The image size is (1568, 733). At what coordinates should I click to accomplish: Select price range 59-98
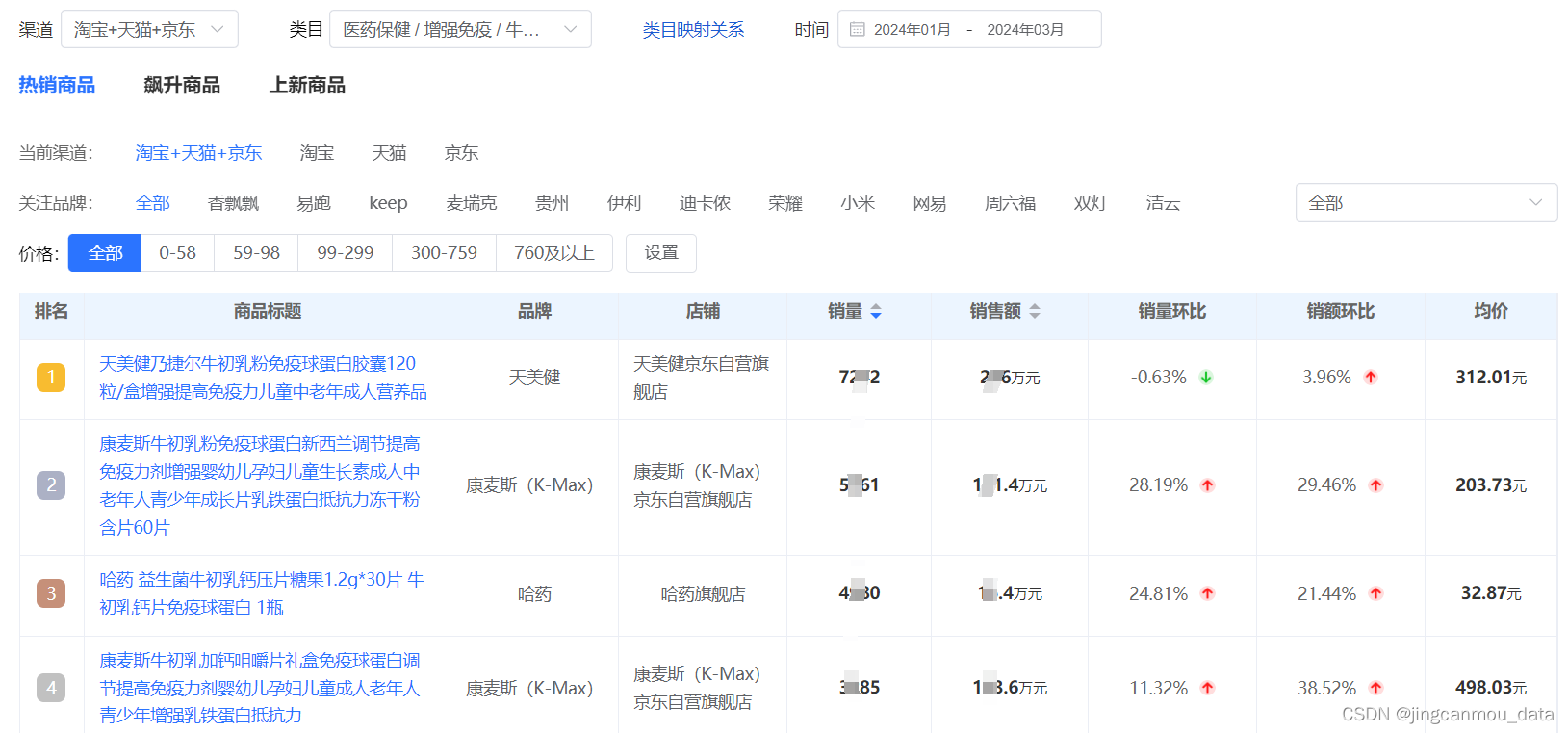coord(256,253)
